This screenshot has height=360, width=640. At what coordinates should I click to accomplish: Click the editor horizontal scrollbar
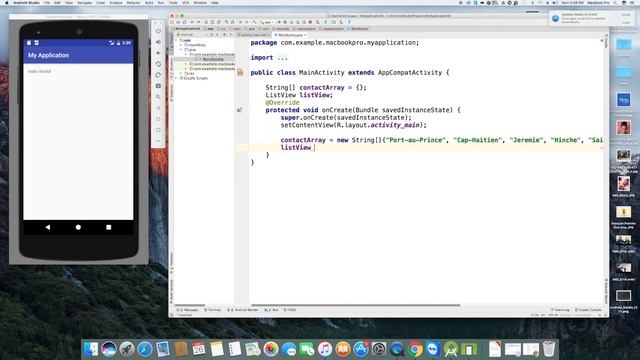tap(356, 305)
